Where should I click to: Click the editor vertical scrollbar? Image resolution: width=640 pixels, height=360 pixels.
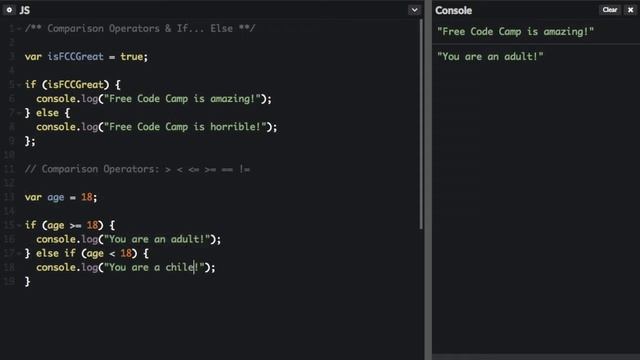[421, 124]
